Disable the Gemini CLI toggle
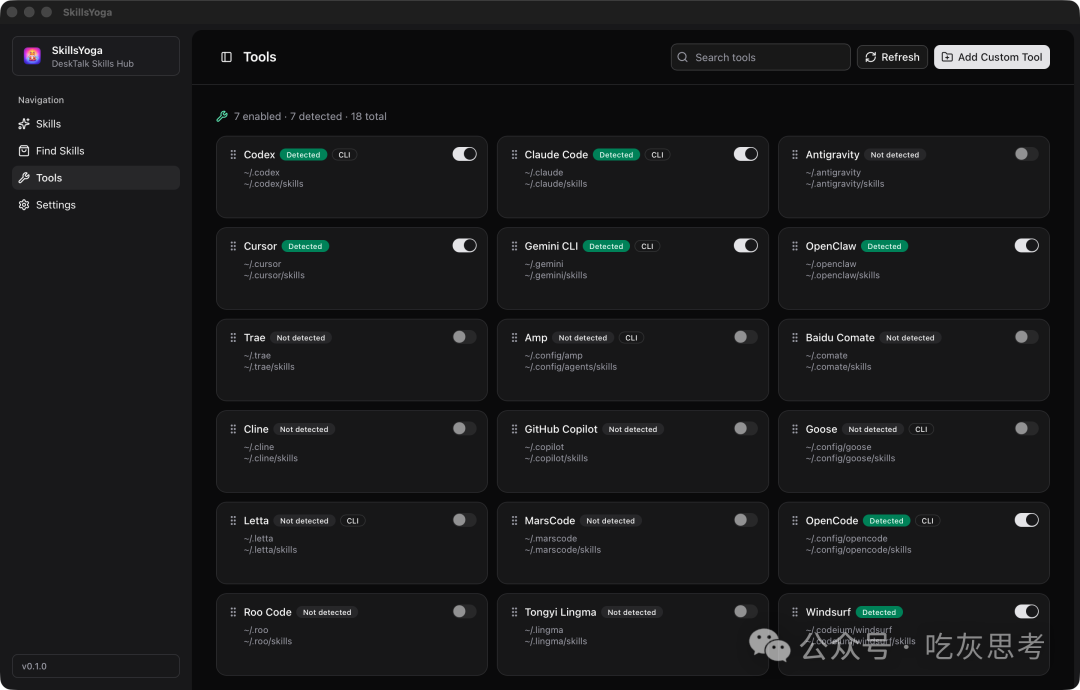This screenshot has width=1080, height=690. [x=745, y=245]
